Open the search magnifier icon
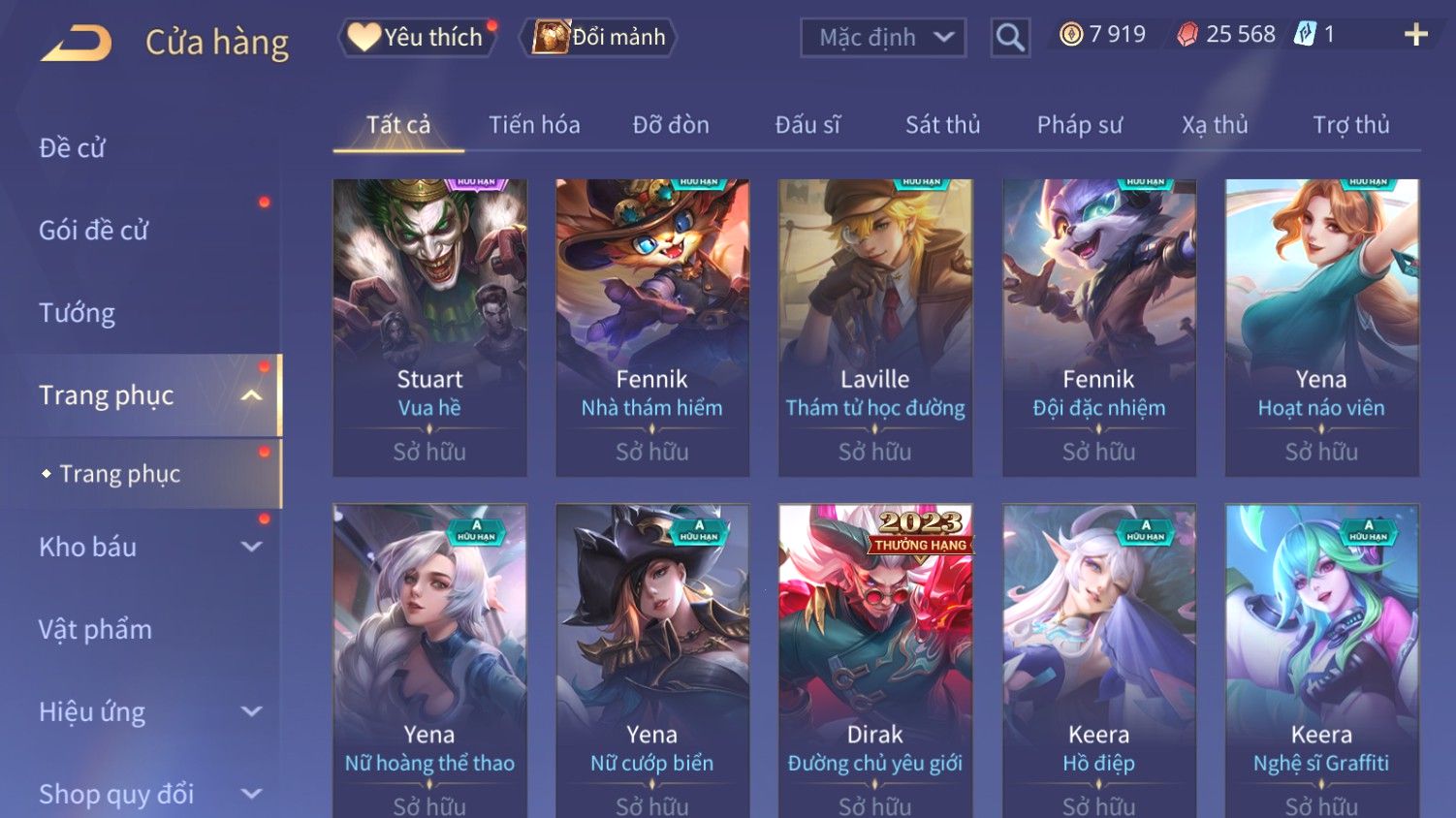Screen dimensions: 1456x818 coord(1010,39)
